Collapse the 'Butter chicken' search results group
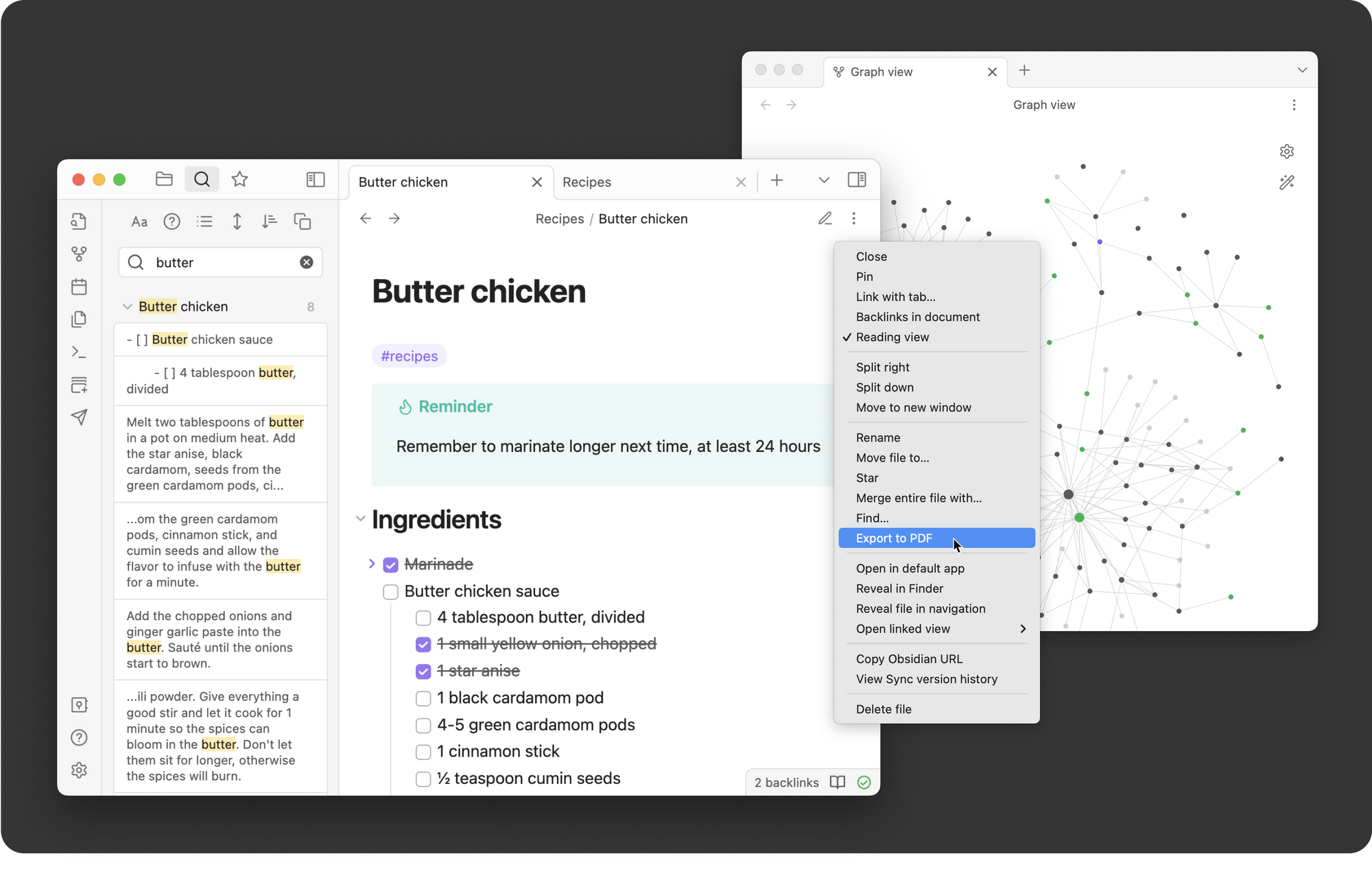 pyautogui.click(x=127, y=307)
